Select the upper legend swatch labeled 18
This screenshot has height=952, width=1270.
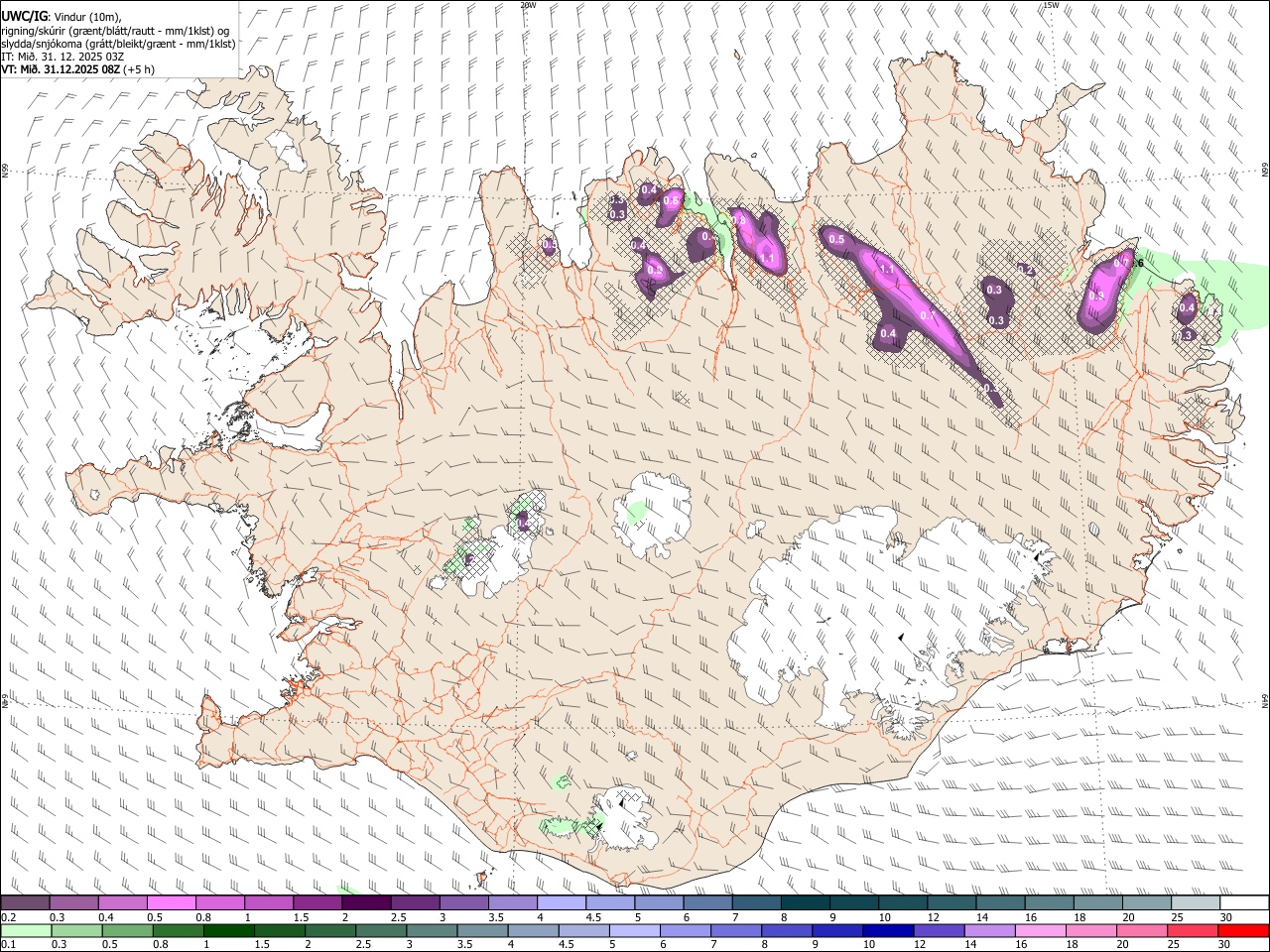1097,903
